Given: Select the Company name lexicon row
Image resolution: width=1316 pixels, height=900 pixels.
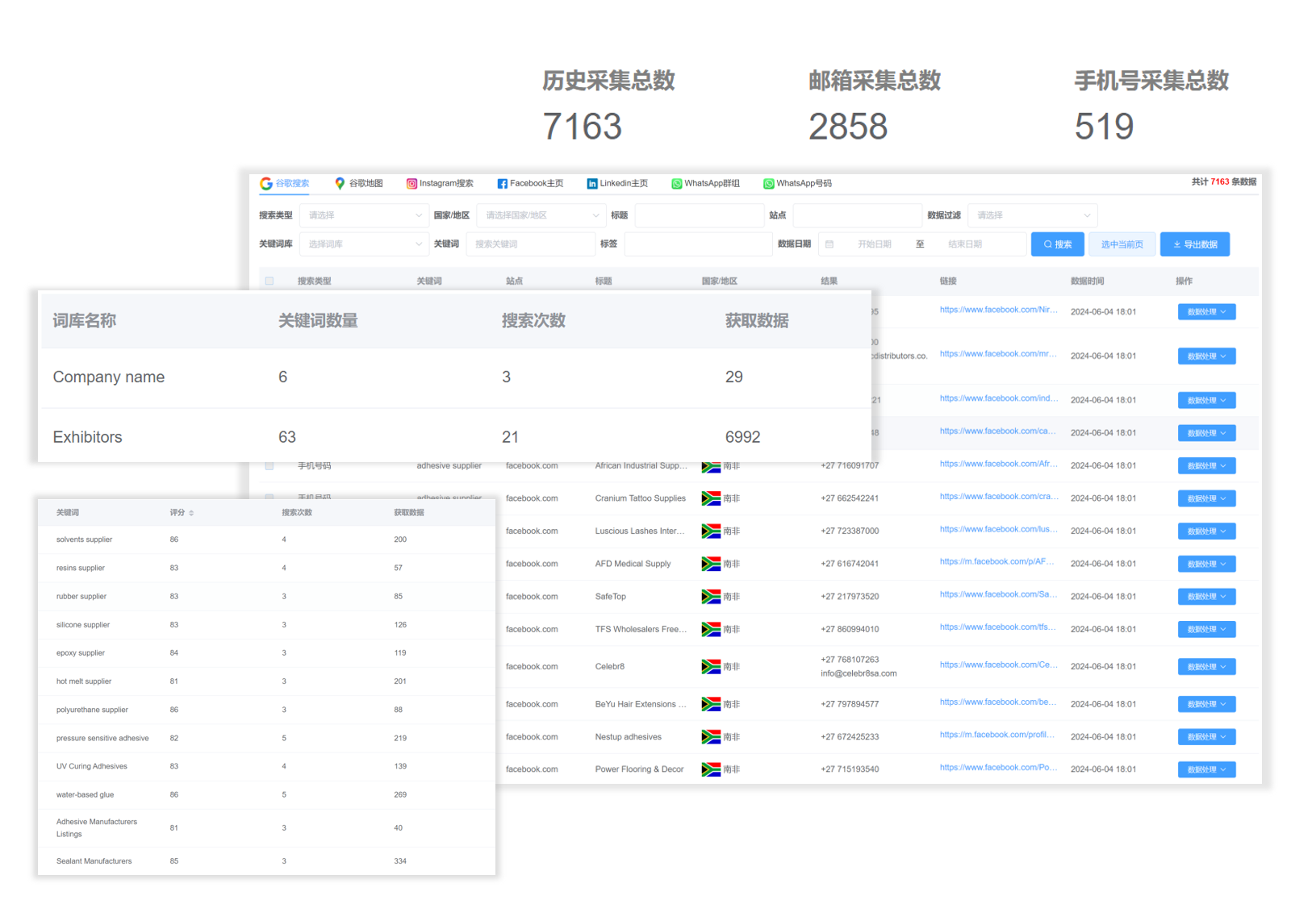Looking at the screenshot, I should coord(455,377).
